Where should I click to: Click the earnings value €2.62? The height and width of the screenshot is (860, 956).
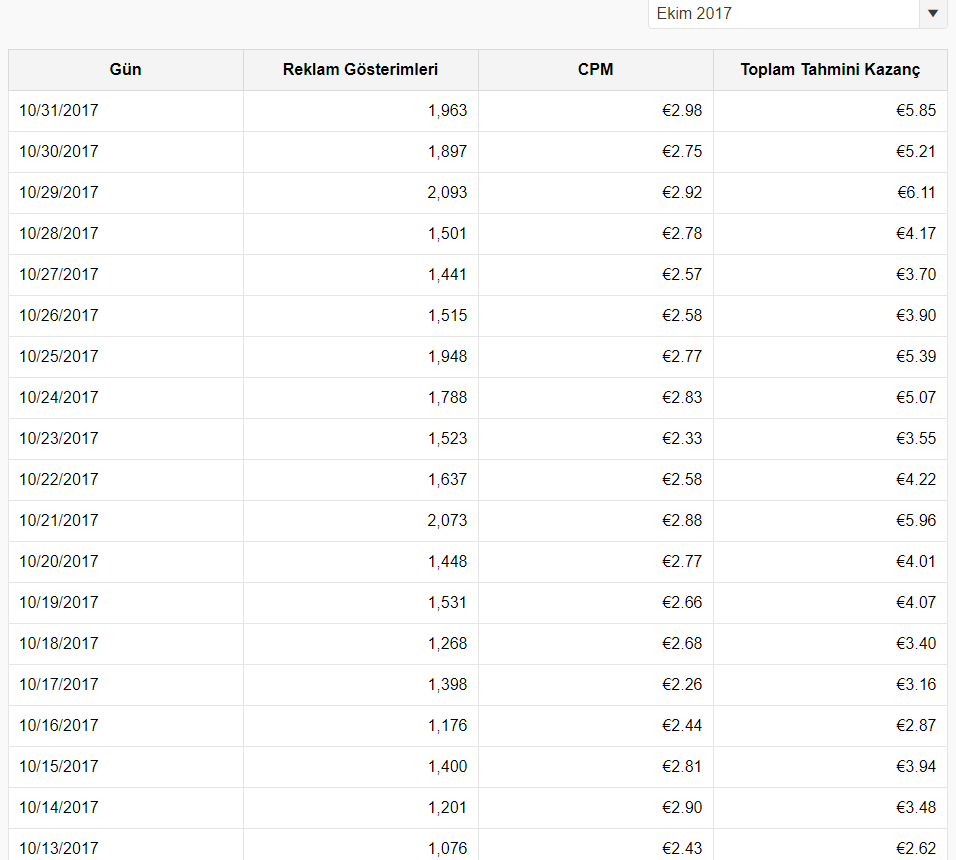pyautogui.click(x=916, y=848)
